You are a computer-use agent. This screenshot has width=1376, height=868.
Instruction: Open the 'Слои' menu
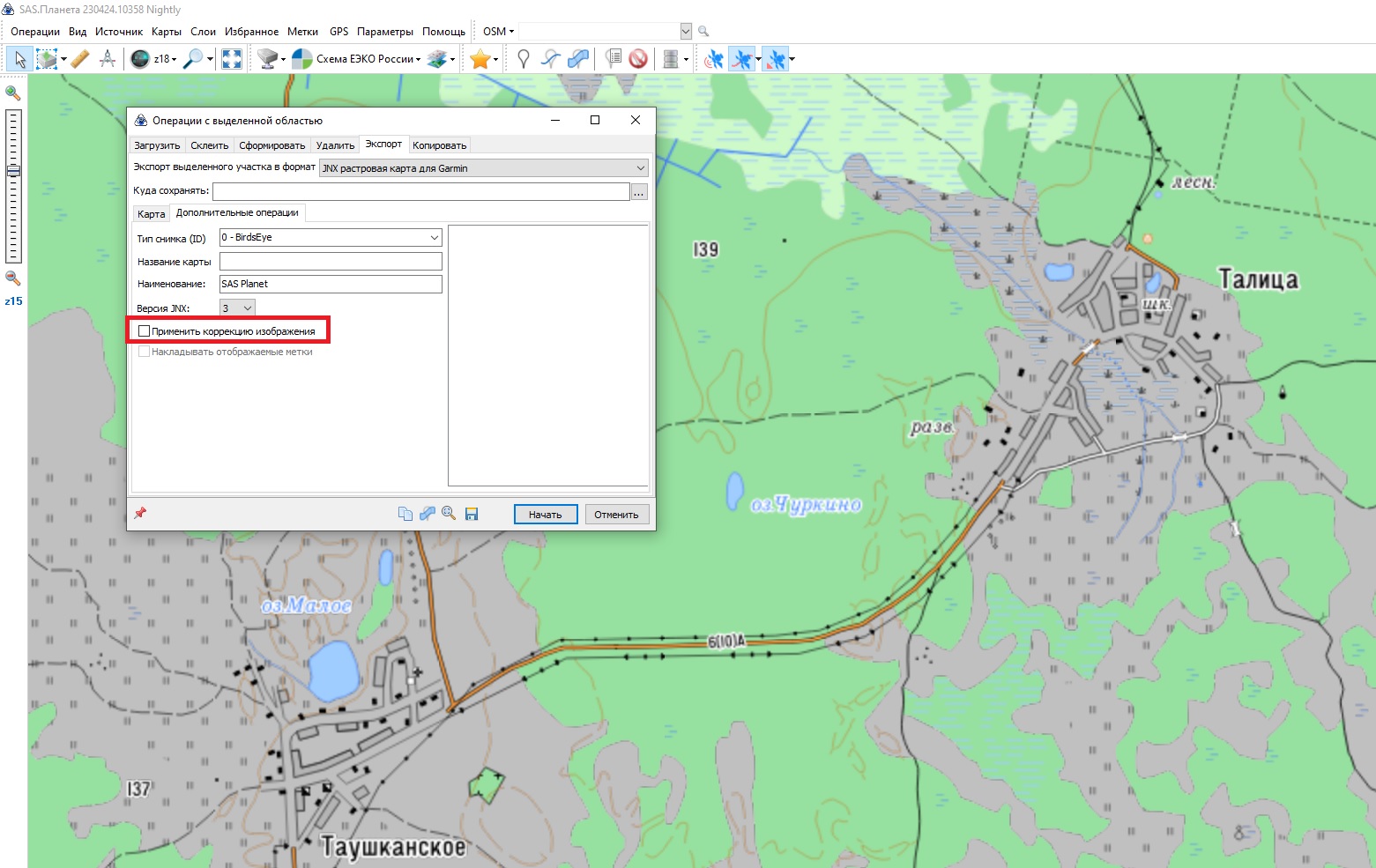pyautogui.click(x=203, y=32)
